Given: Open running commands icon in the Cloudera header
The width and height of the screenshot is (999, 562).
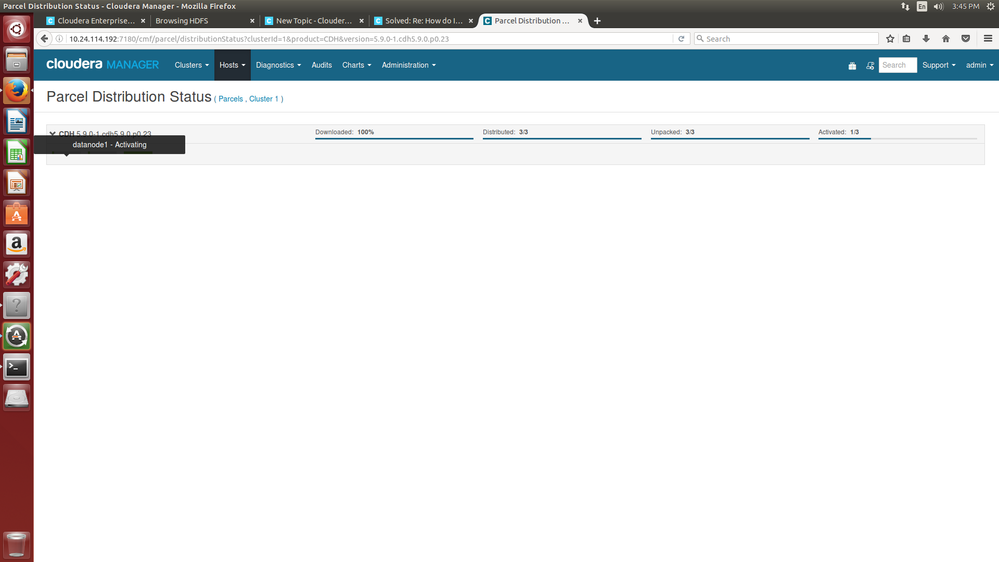Looking at the screenshot, I should coord(870,66).
